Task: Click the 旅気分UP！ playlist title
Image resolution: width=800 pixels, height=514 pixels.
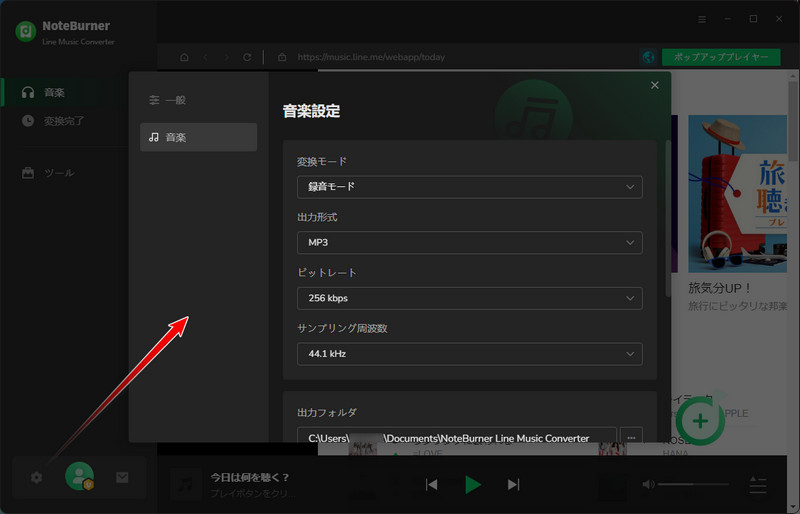Action: click(720, 288)
